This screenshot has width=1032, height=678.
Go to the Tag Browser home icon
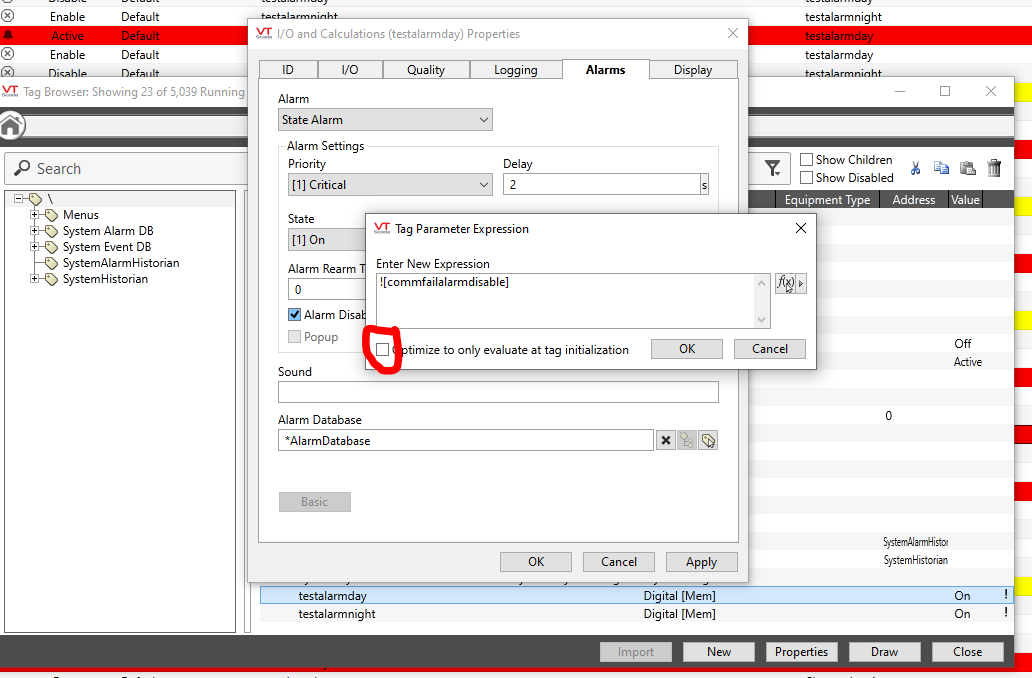tap(12, 126)
